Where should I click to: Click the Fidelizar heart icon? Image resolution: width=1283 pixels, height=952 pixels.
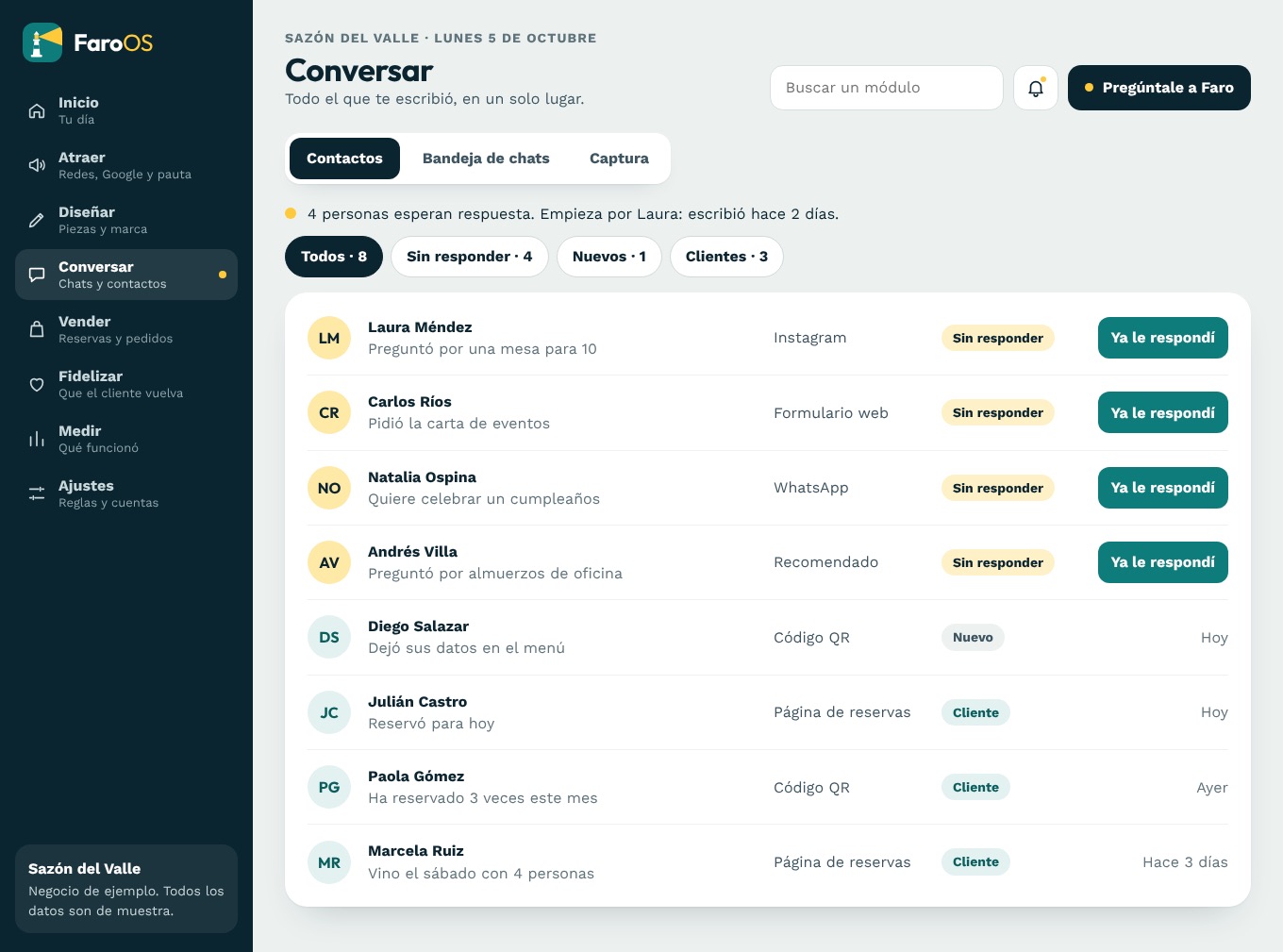pyautogui.click(x=37, y=384)
